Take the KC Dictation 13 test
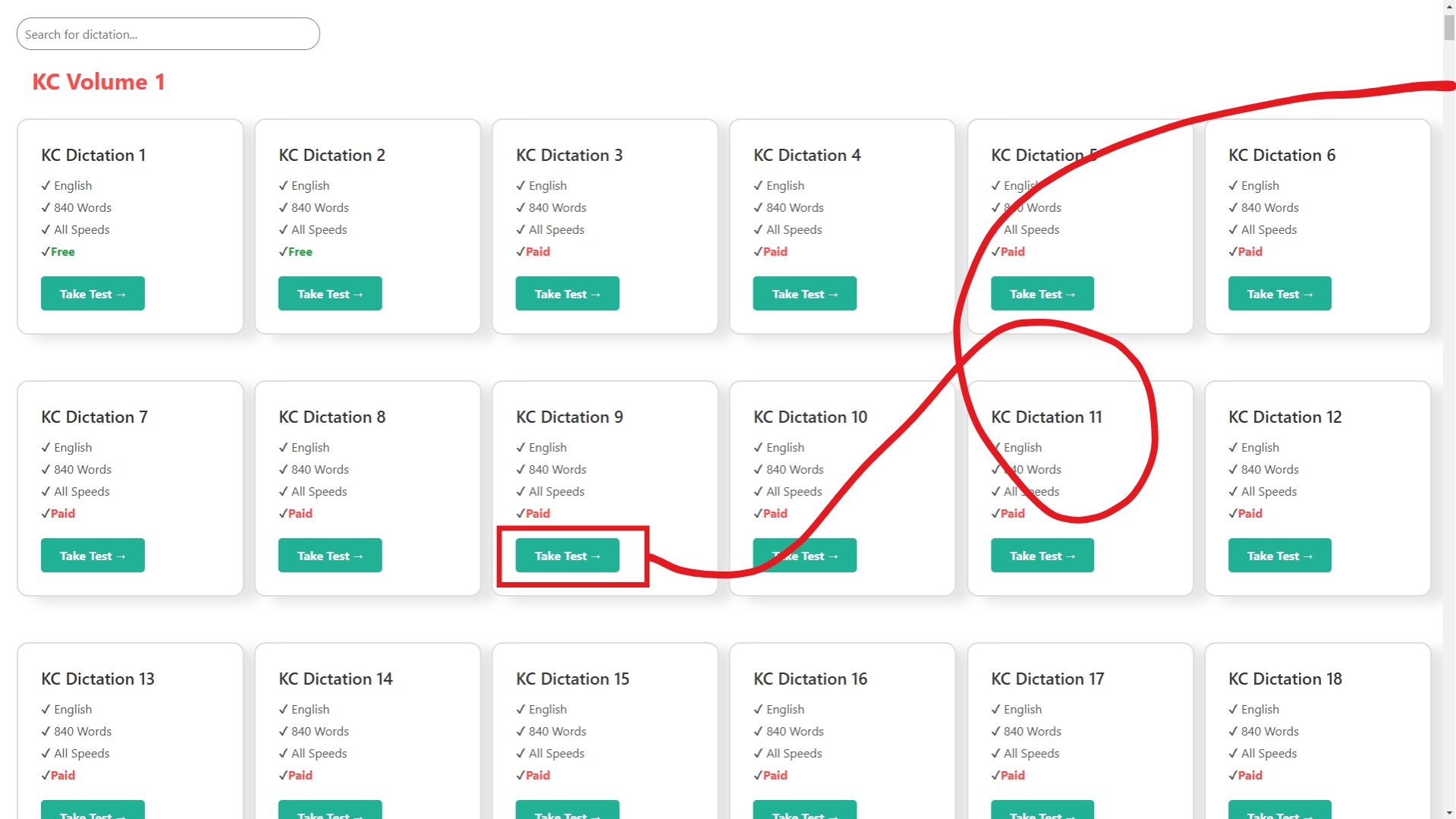The height and width of the screenshot is (819, 1456). point(93,814)
